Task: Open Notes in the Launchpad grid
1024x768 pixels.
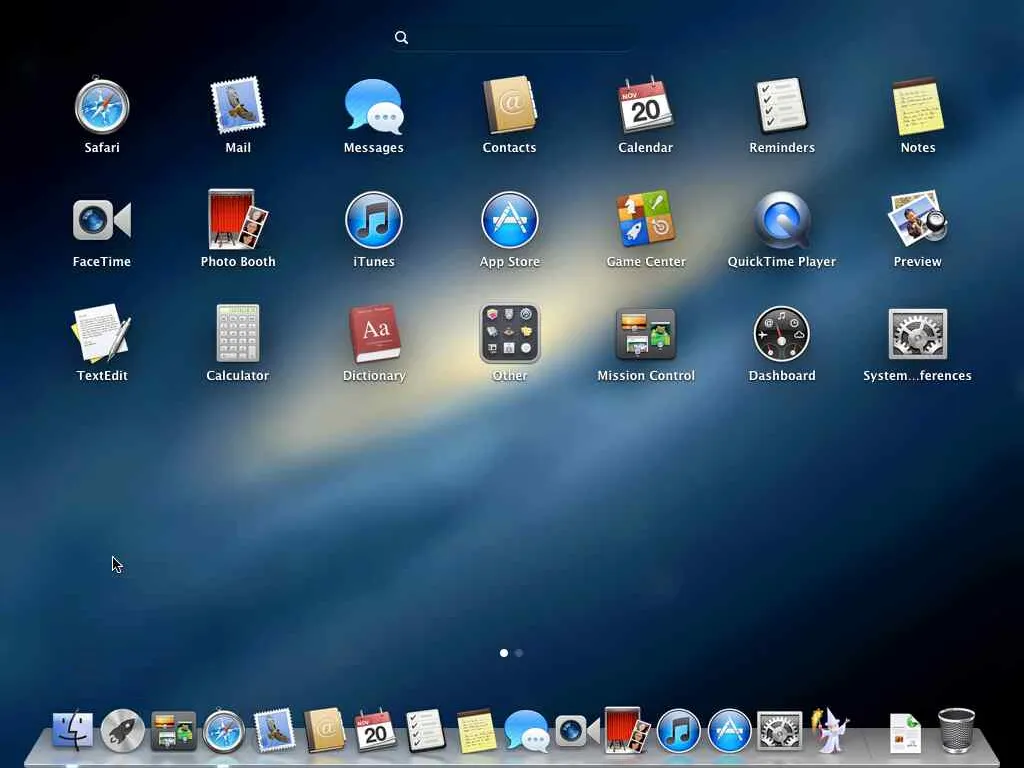Action: point(918,107)
